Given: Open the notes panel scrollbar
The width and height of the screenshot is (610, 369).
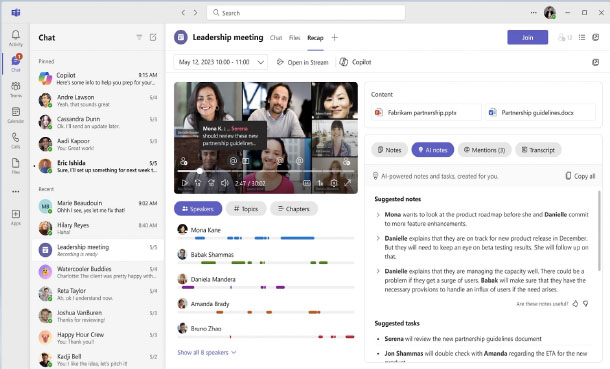Looking at the screenshot, I should tap(599, 231).
